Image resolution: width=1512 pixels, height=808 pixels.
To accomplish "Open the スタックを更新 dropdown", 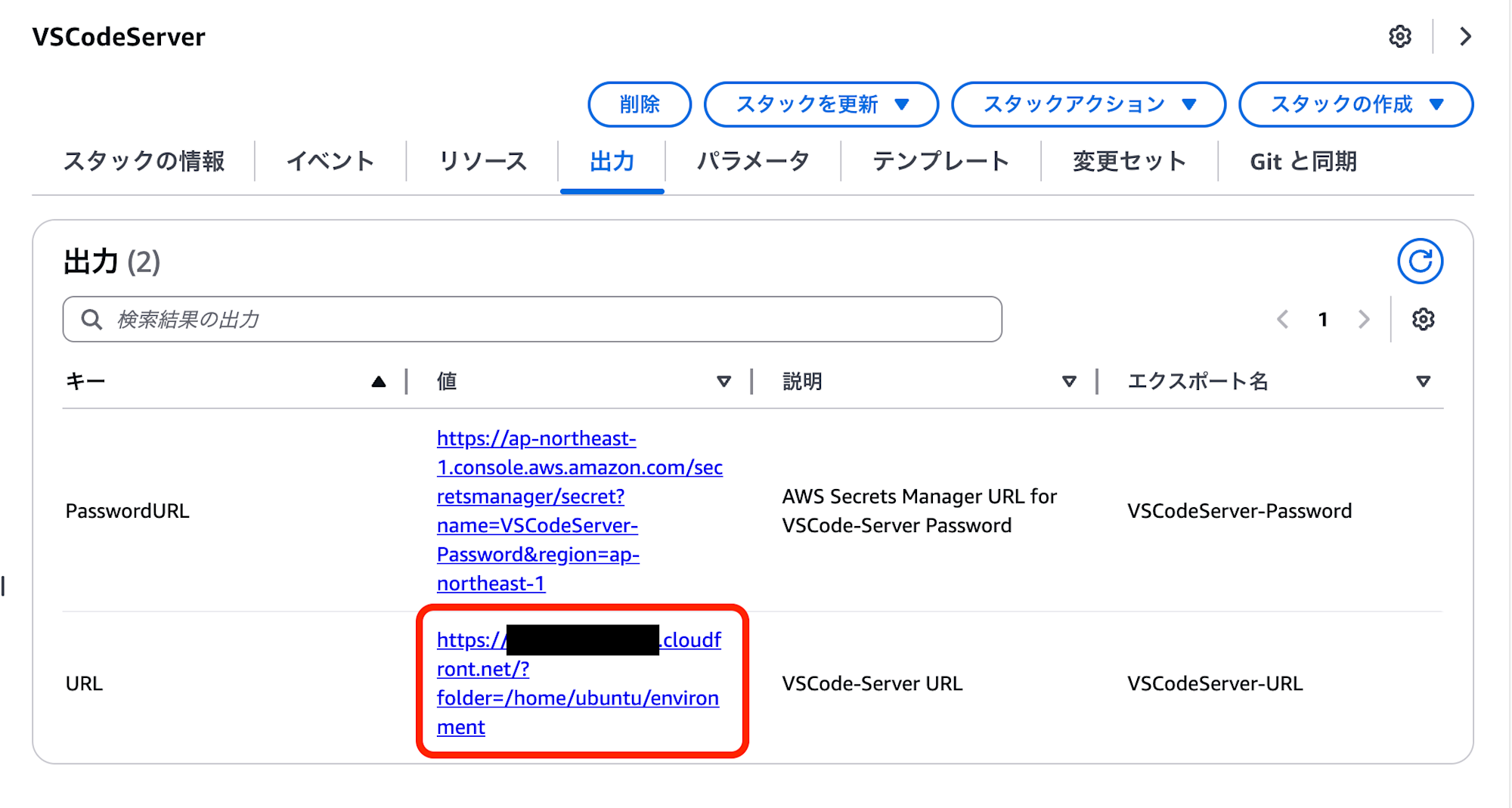I will pos(821,104).
